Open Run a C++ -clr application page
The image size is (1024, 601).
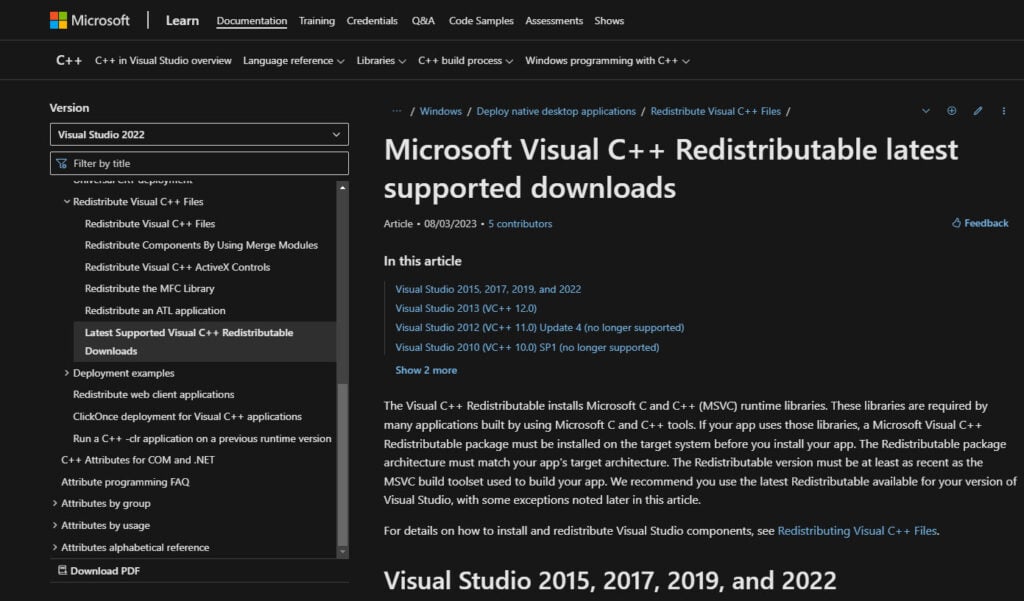point(202,439)
